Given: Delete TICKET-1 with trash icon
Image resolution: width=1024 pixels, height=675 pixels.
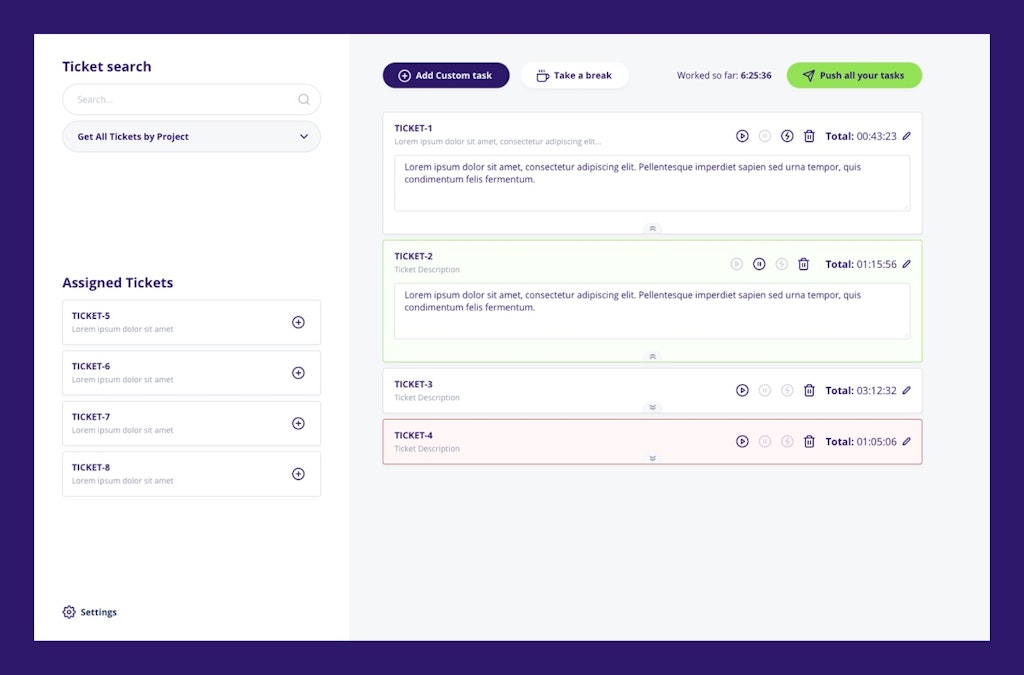Looking at the screenshot, I should pyautogui.click(x=809, y=136).
